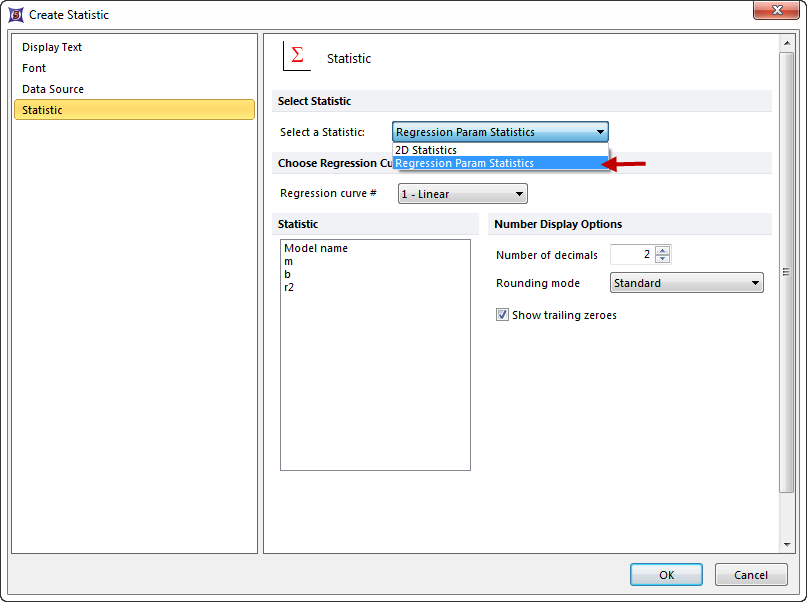Toggle Show trailing zeroes checkbox
The width and height of the screenshot is (807, 602).
point(503,315)
